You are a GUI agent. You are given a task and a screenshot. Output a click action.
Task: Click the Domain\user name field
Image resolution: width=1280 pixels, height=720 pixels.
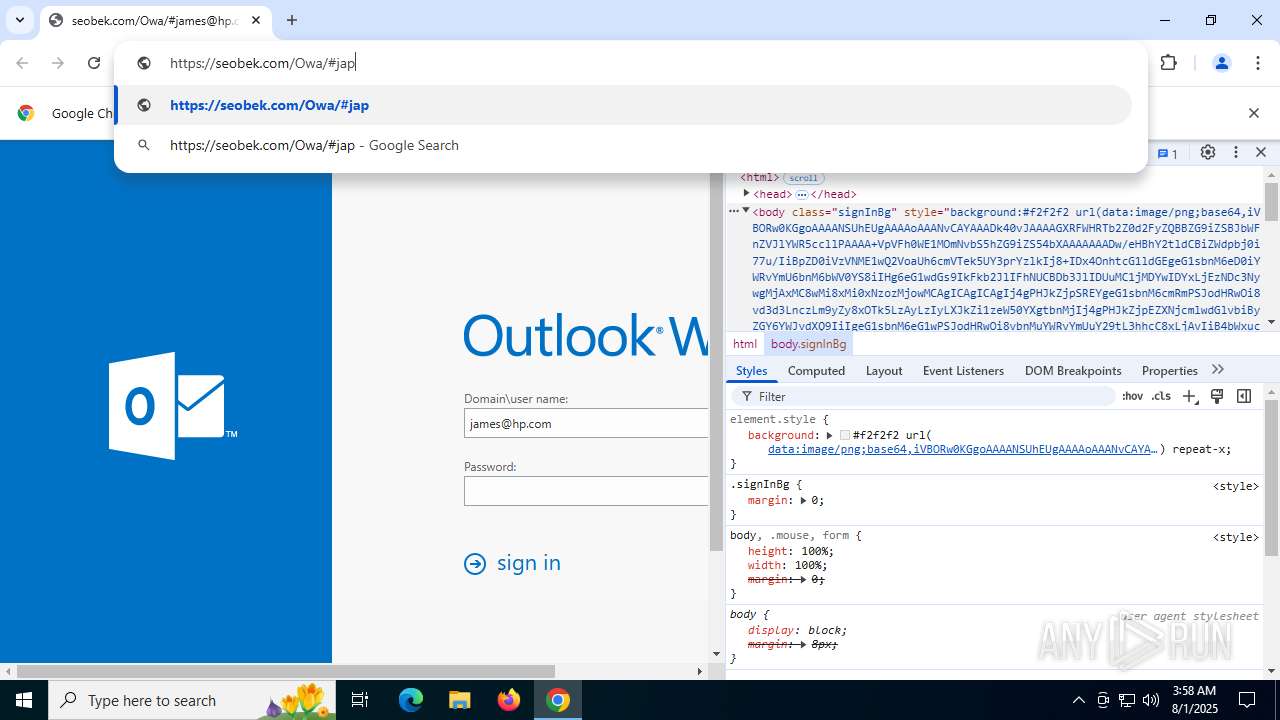[587, 423]
